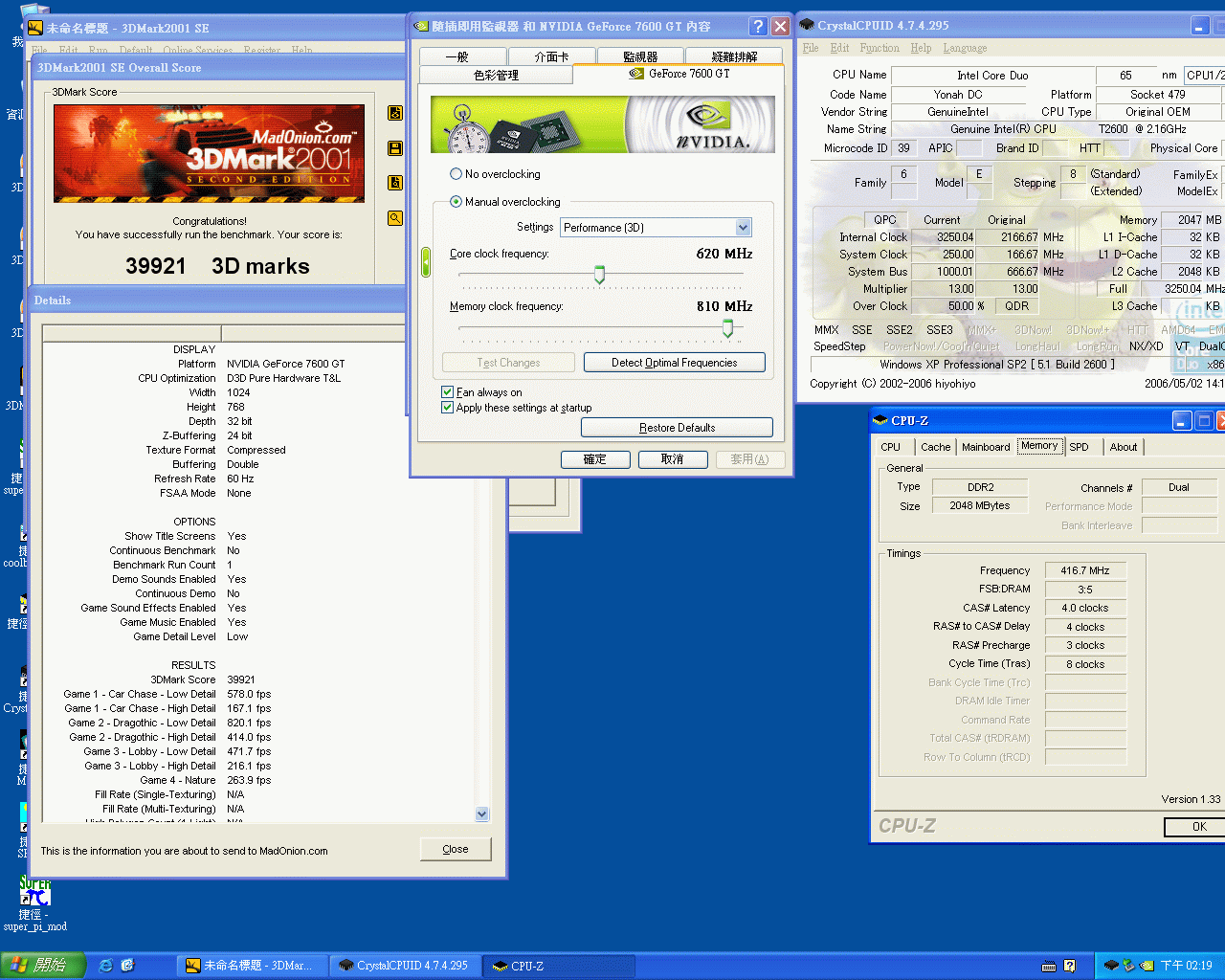
Task: Click the Windows Start button
Action: 43,966
